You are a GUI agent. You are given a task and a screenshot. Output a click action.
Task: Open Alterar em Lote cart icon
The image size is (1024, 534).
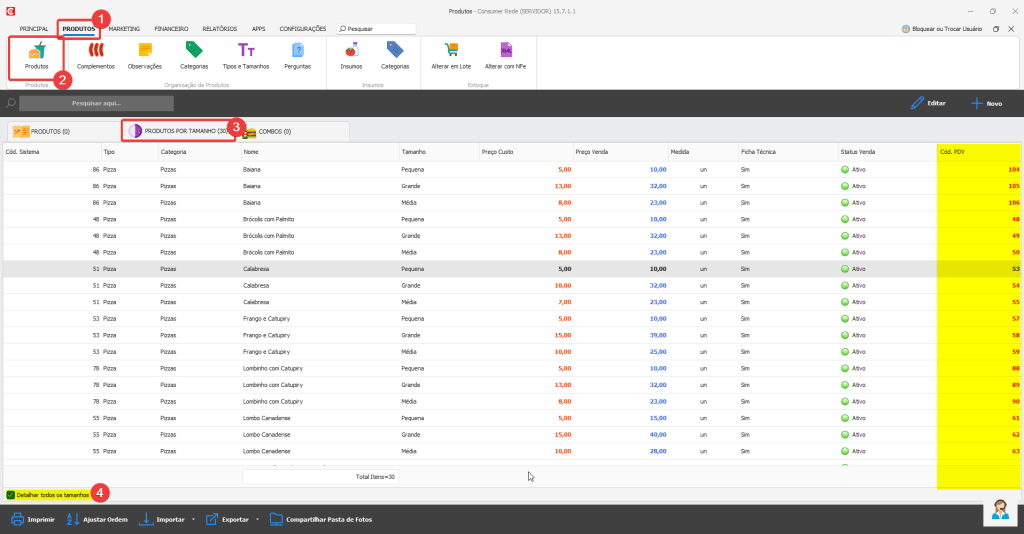(451, 51)
